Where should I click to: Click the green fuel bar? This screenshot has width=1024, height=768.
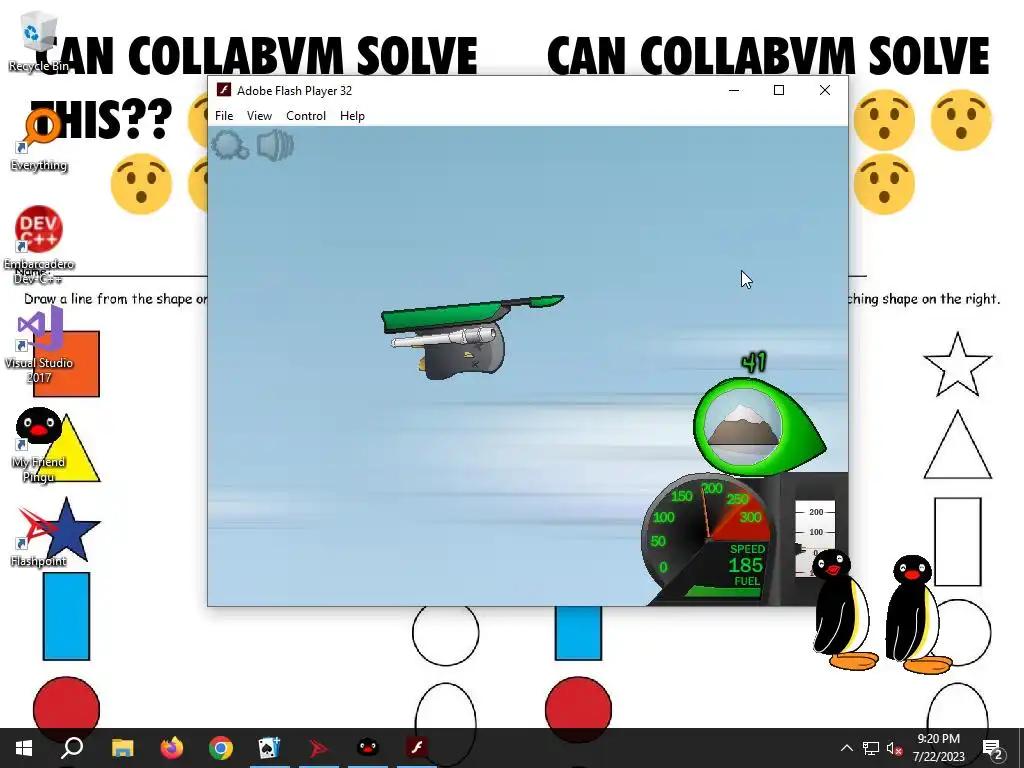click(x=722, y=592)
